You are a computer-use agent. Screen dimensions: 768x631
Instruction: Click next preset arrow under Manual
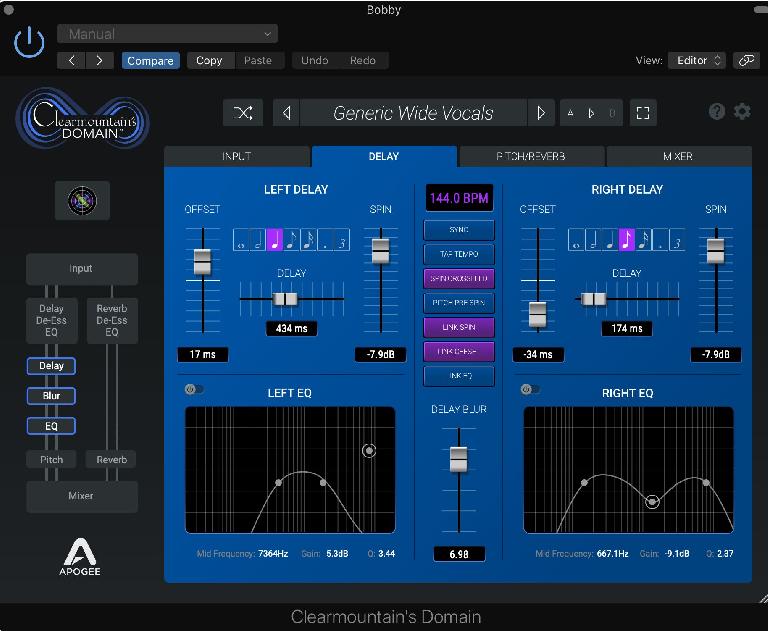100,61
